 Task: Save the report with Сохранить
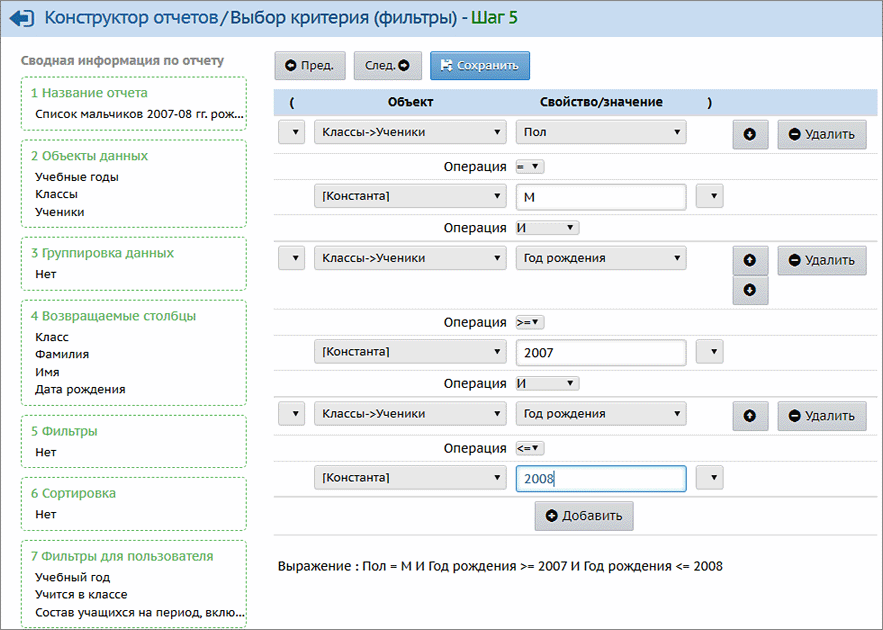[x=480, y=66]
